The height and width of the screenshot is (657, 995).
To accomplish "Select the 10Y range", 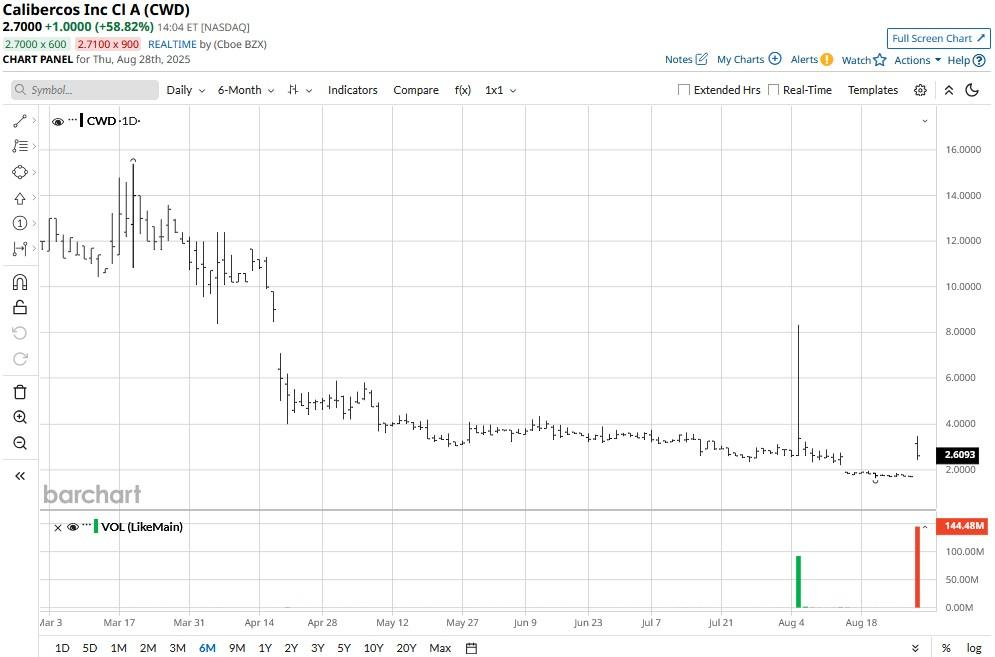I will click(x=373, y=648).
